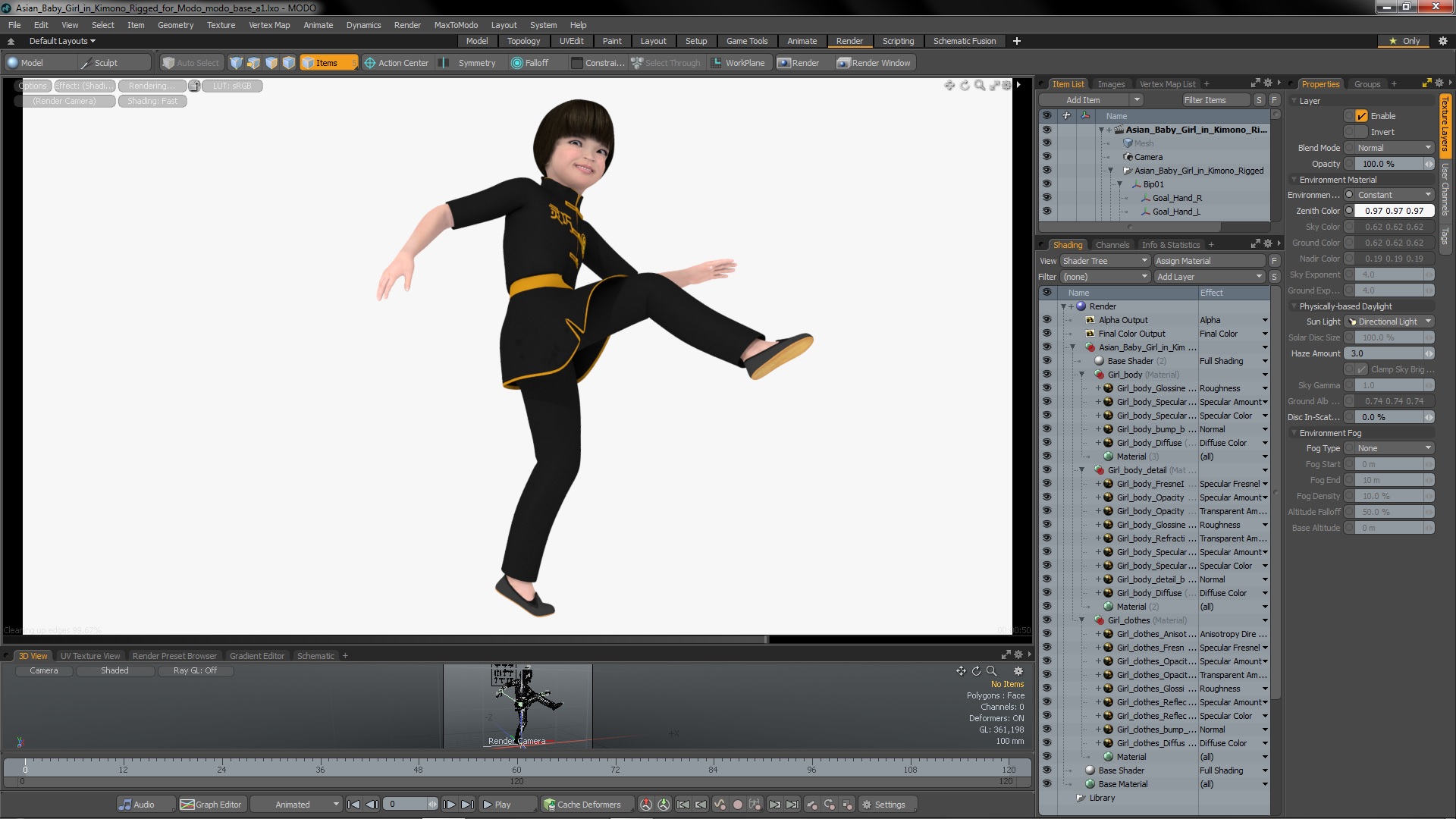Select Polygons selection mode icon
The image size is (1456, 819).
pos(271,63)
